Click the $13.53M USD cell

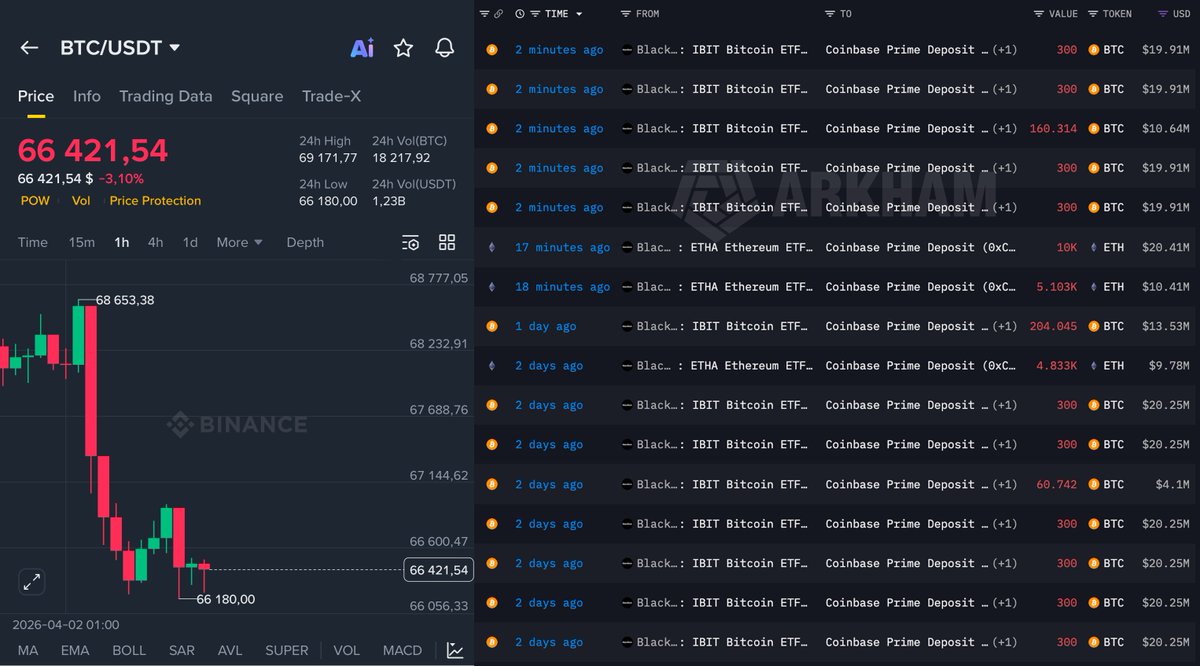point(1165,326)
